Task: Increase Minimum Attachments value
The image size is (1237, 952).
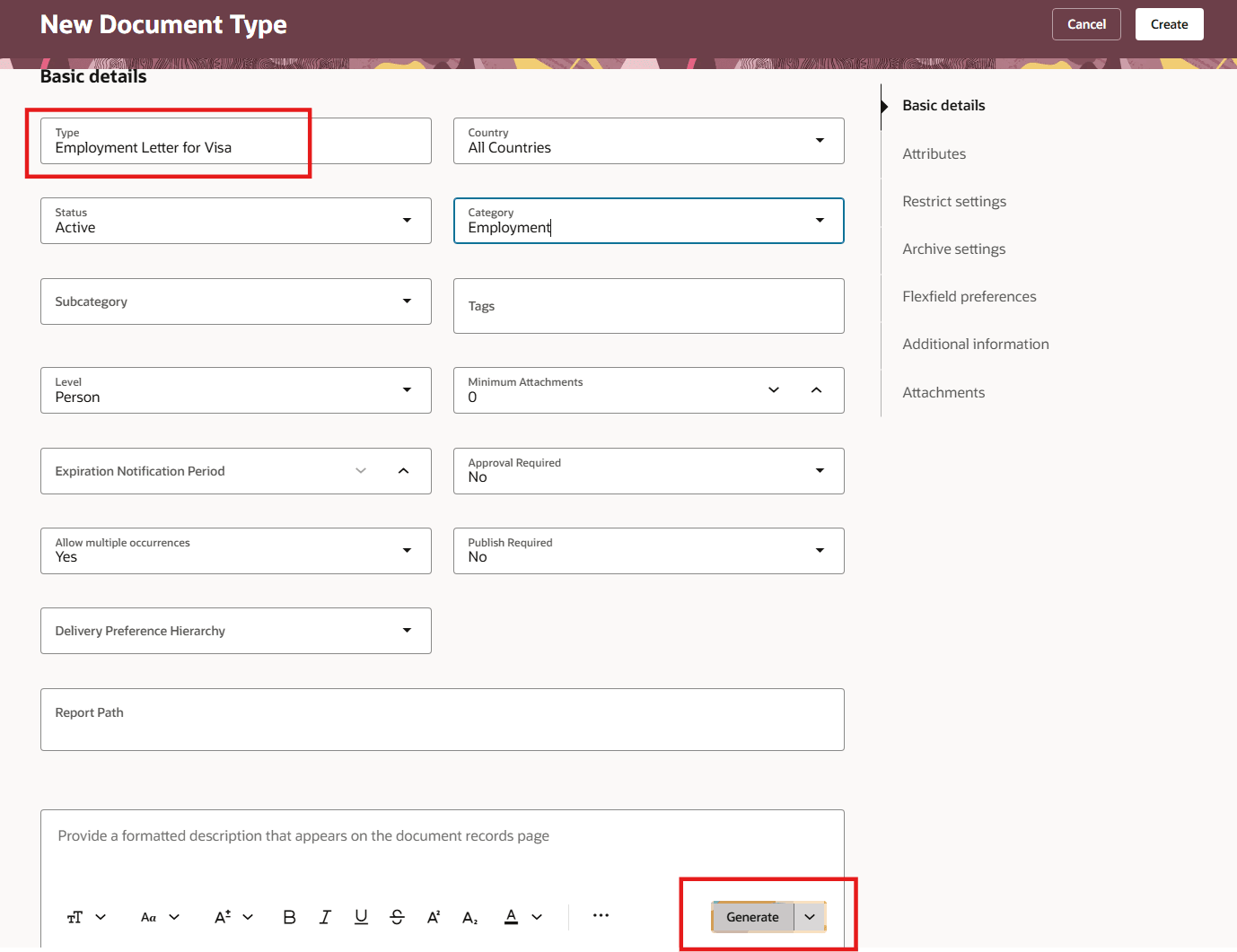Action: [x=816, y=390]
